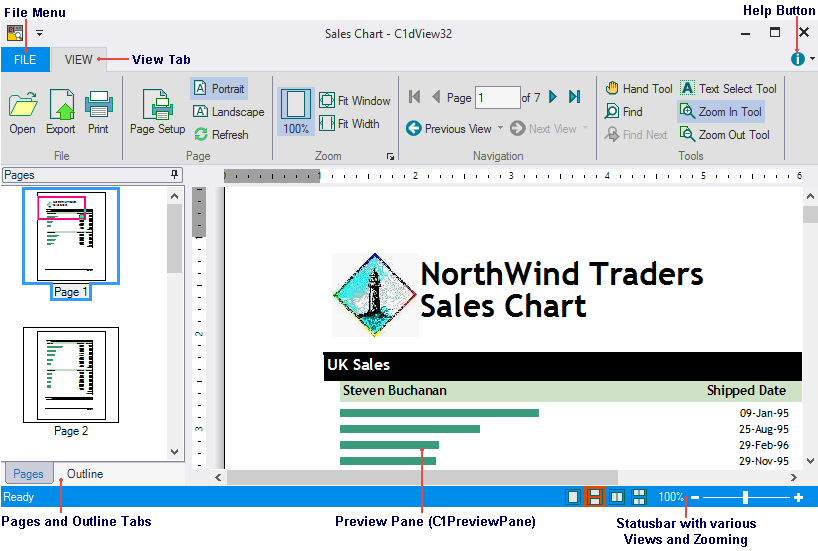Image resolution: width=818 pixels, height=551 pixels.
Task: Activate the Zoom Out Tool
Action: pyautogui.click(x=725, y=135)
